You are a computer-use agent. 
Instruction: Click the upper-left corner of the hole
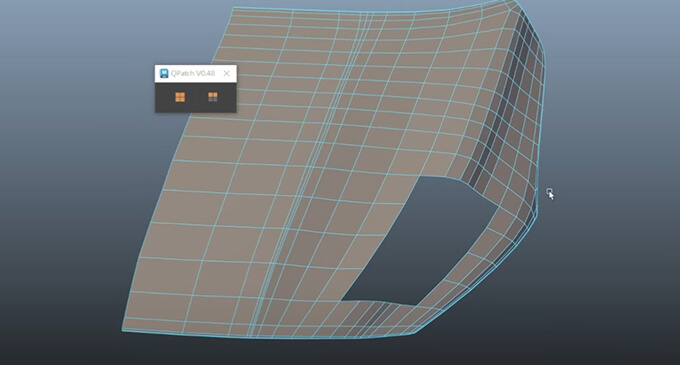coord(420,176)
